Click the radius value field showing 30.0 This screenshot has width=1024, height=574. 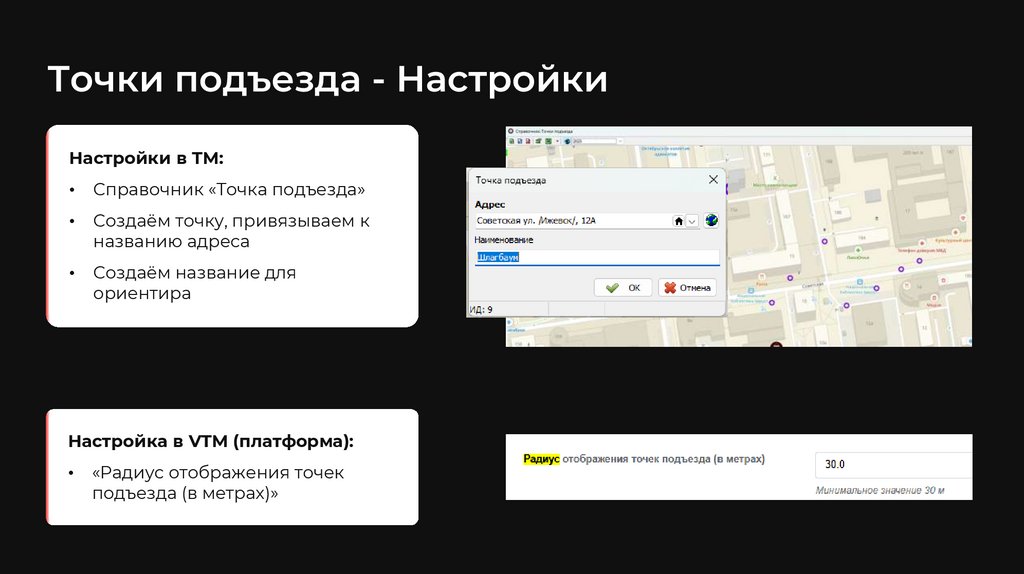[x=893, y=464]
